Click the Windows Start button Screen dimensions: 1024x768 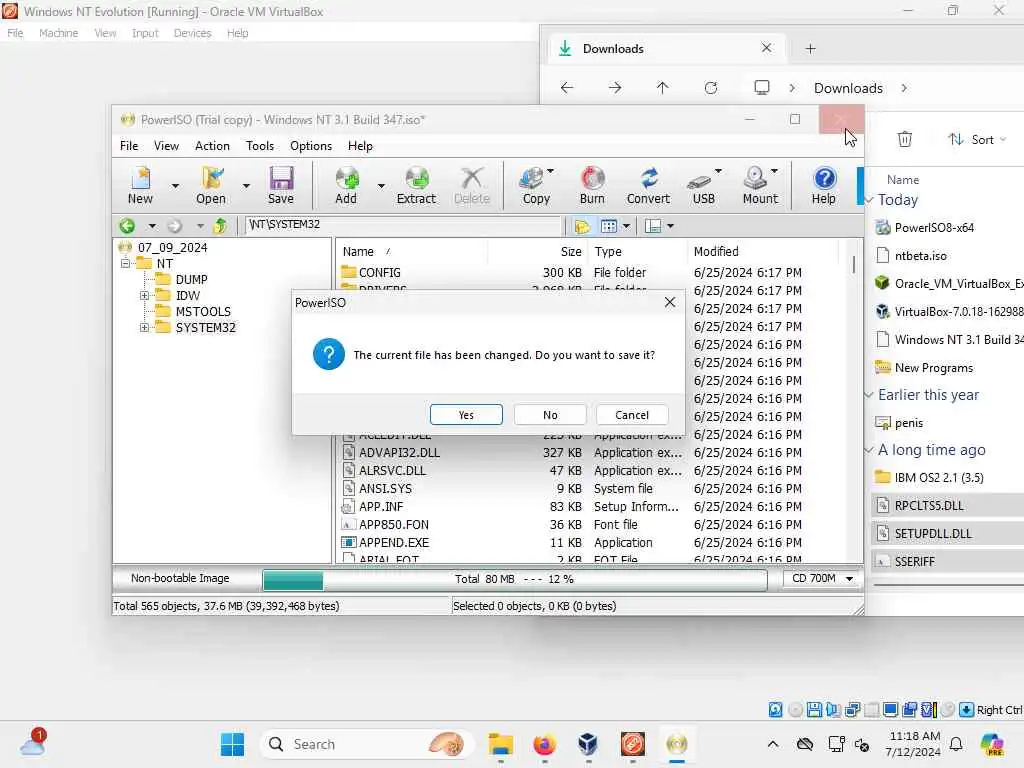coord(232,744)
